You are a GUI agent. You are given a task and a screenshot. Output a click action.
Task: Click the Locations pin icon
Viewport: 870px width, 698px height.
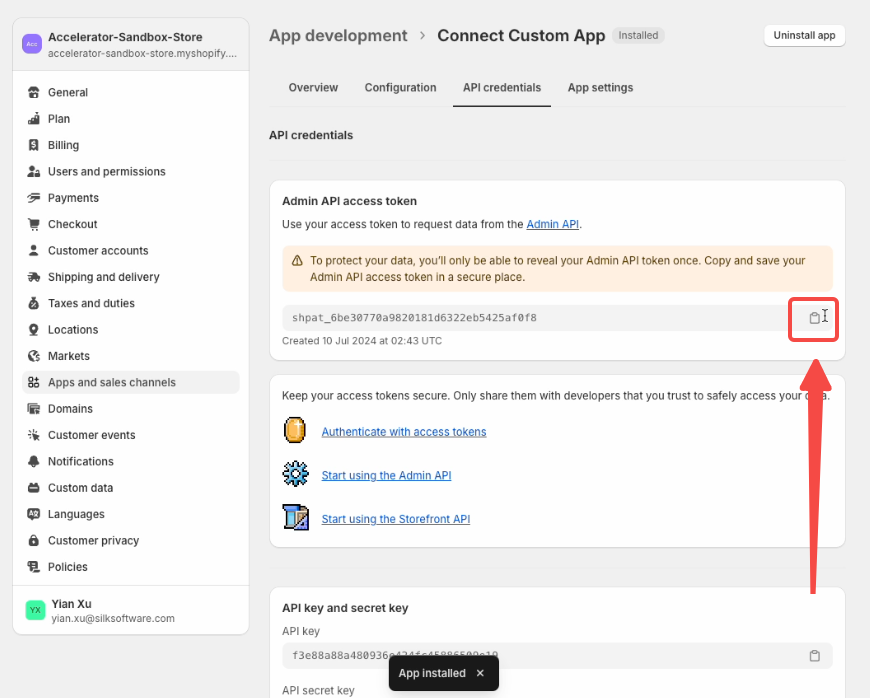pos(34,330)
